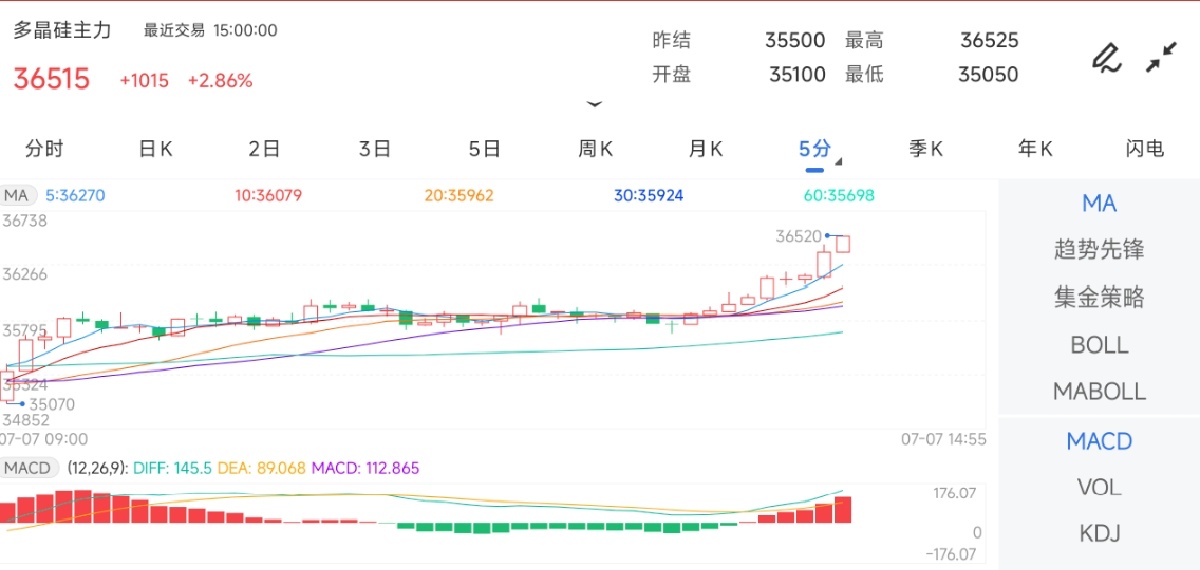Click the MA 30:35924 legend value
The height and width of the screenshot is (570, 1200).
[x=648, y=195]
